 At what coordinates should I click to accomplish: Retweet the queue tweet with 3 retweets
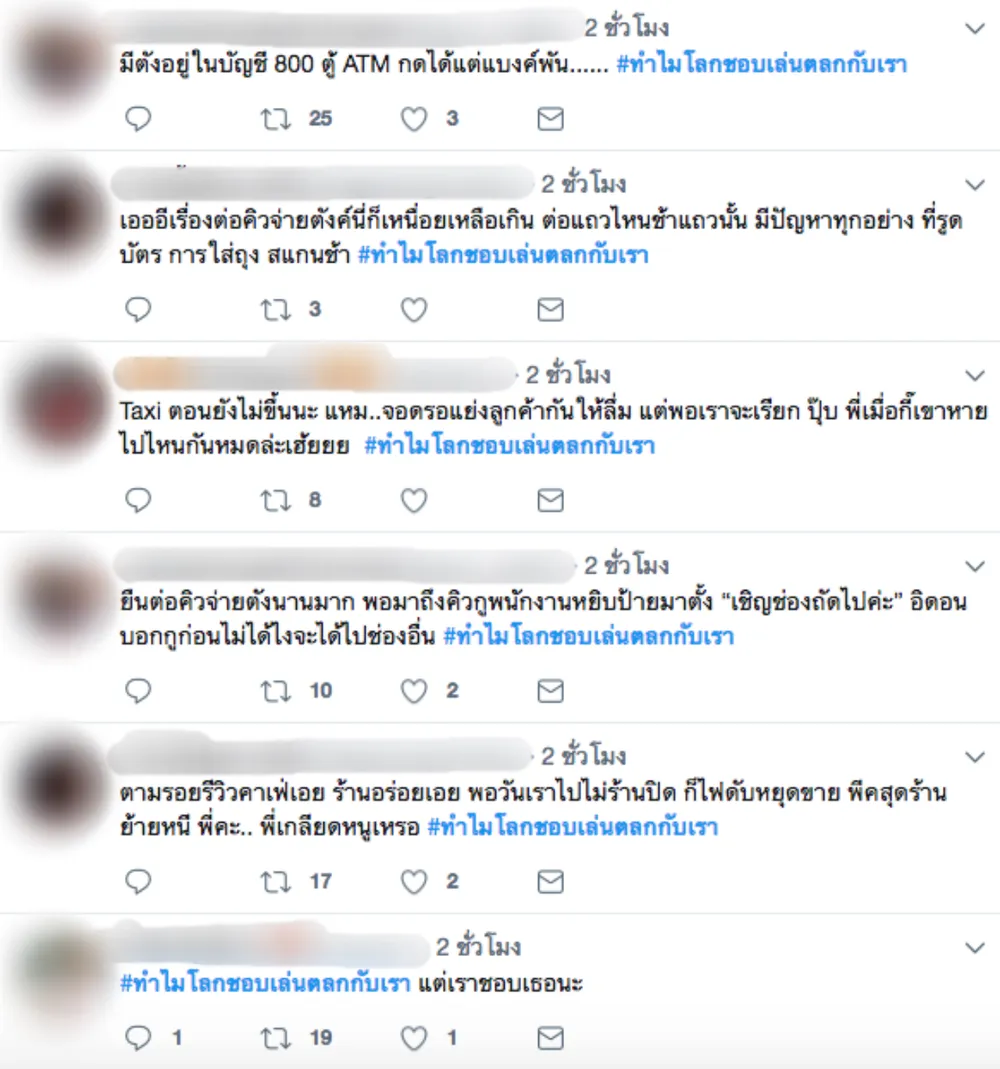coord(276,310)
